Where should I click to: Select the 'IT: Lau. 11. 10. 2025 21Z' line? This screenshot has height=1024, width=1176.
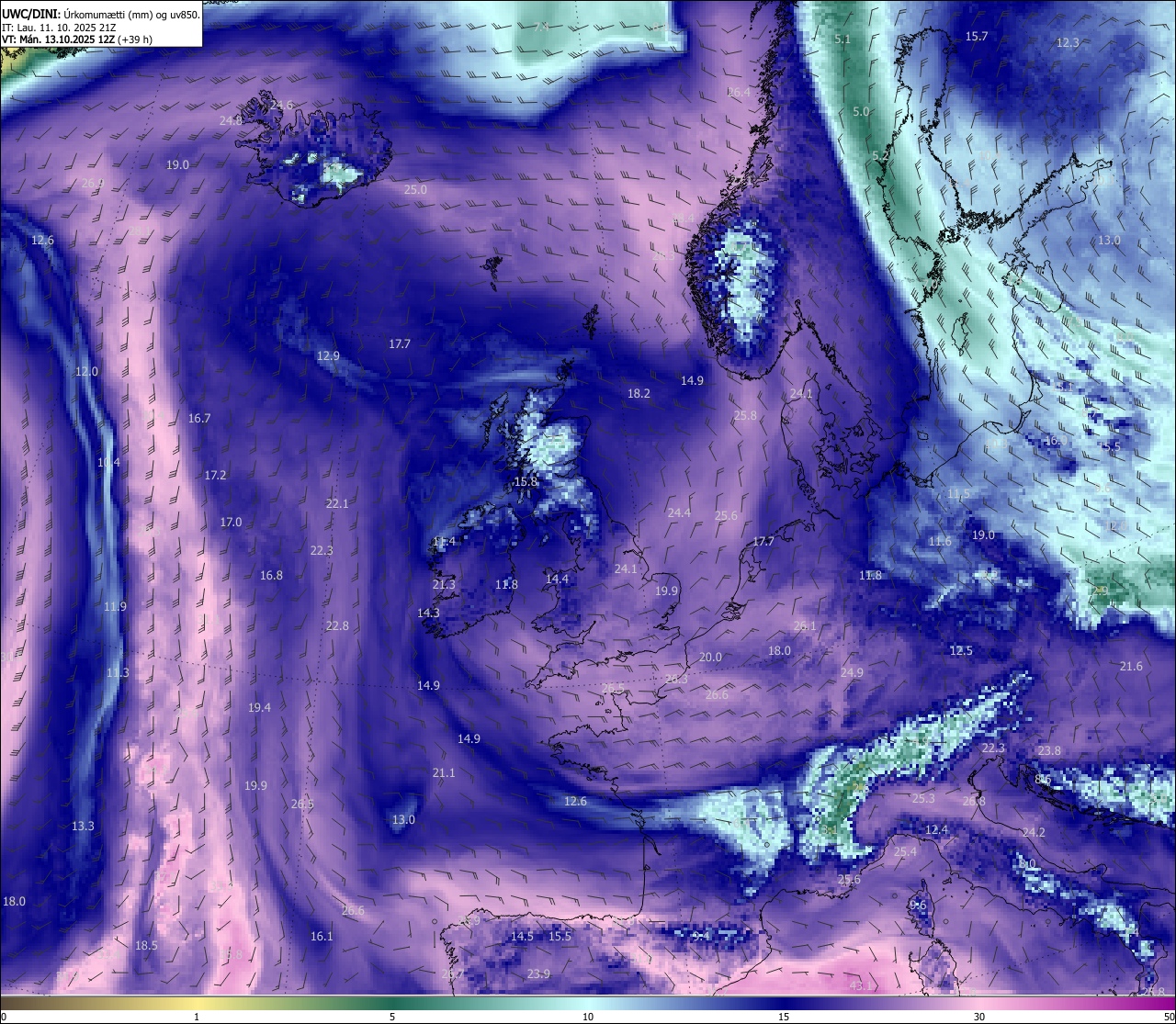coord(59,28)
